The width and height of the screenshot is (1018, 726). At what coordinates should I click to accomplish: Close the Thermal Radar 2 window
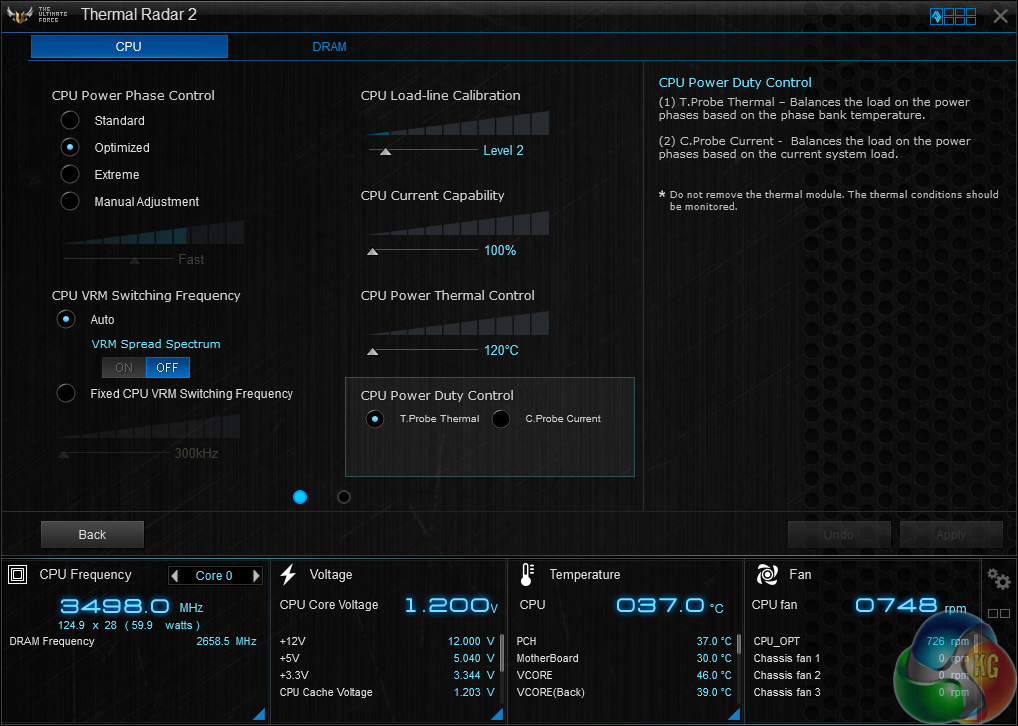[x=1000, y=16]
